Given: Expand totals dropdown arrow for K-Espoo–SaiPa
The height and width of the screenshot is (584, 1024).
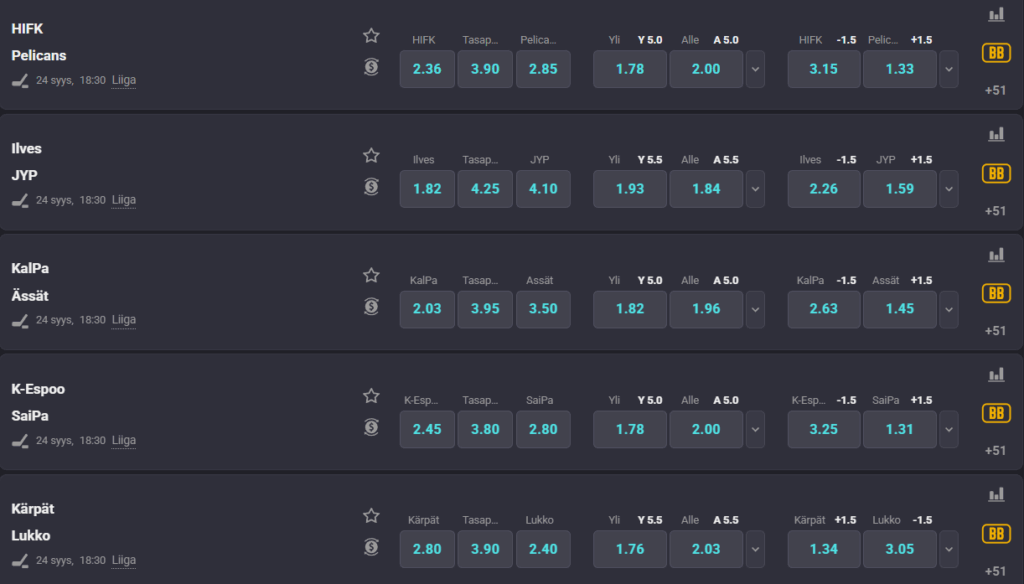Looking at the screenshot, I should point(755,429).
